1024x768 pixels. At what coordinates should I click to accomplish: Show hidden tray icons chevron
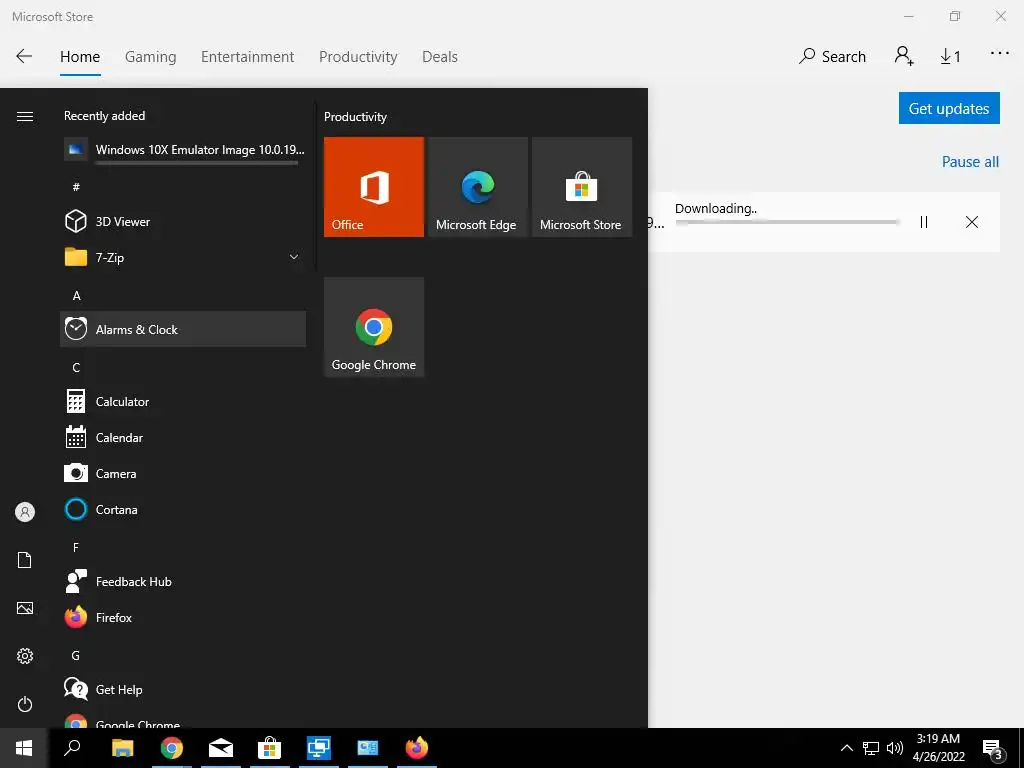[846, 748]
